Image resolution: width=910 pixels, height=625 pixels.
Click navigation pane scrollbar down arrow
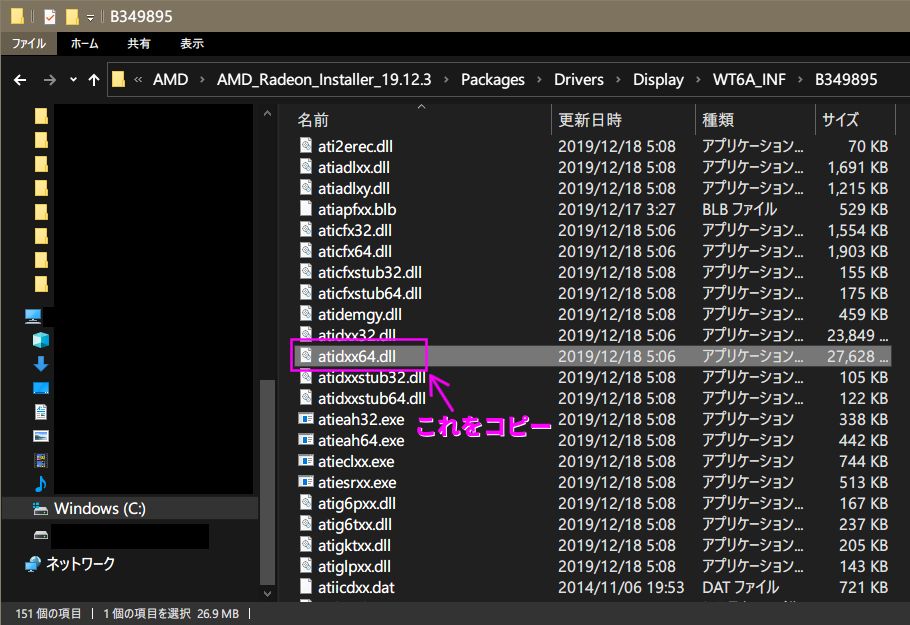(x=267, y=594)
